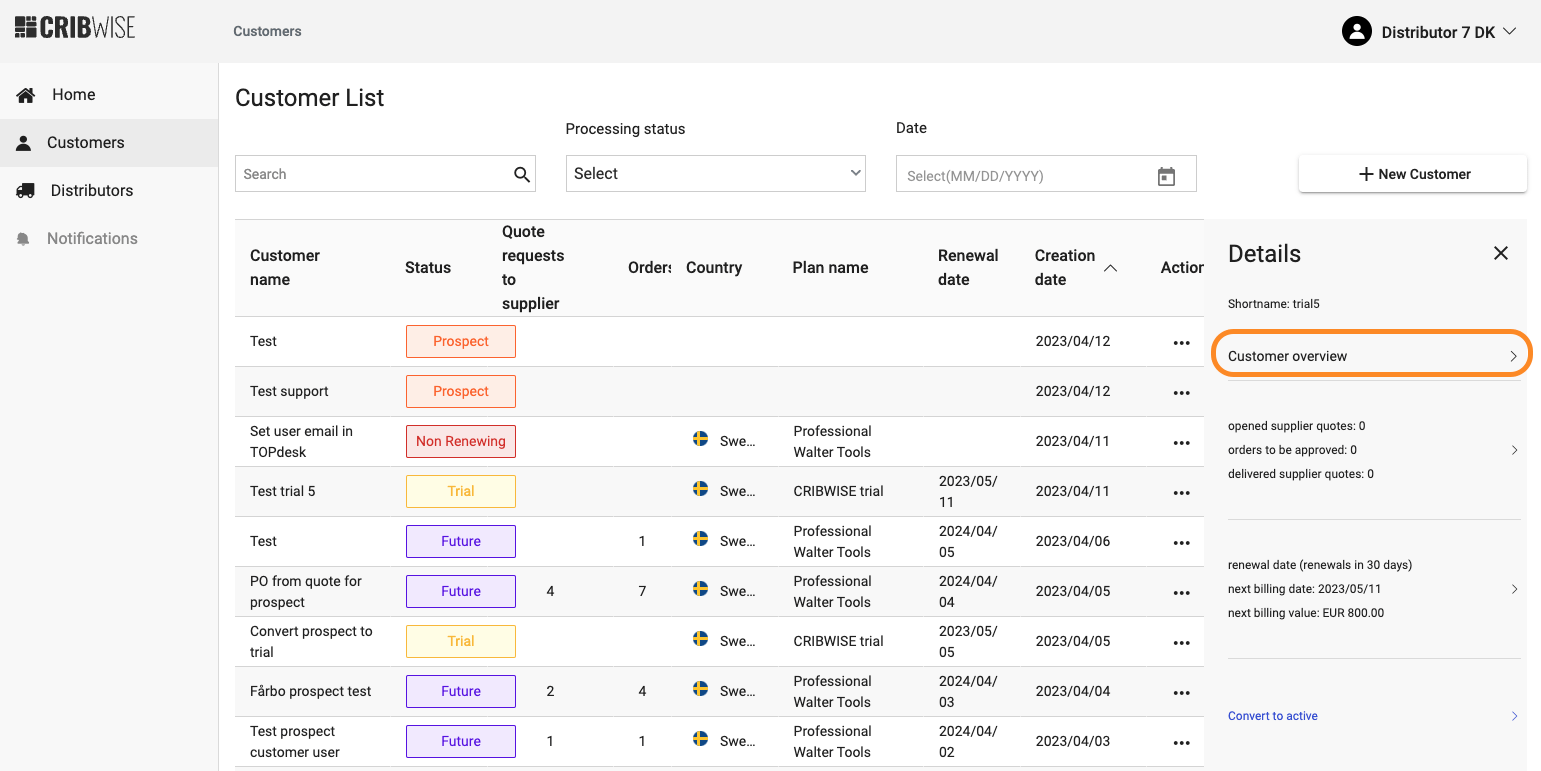Open the date picker calendar icon
This screenshot has height=771, width=1541.
click(1166, 176)
